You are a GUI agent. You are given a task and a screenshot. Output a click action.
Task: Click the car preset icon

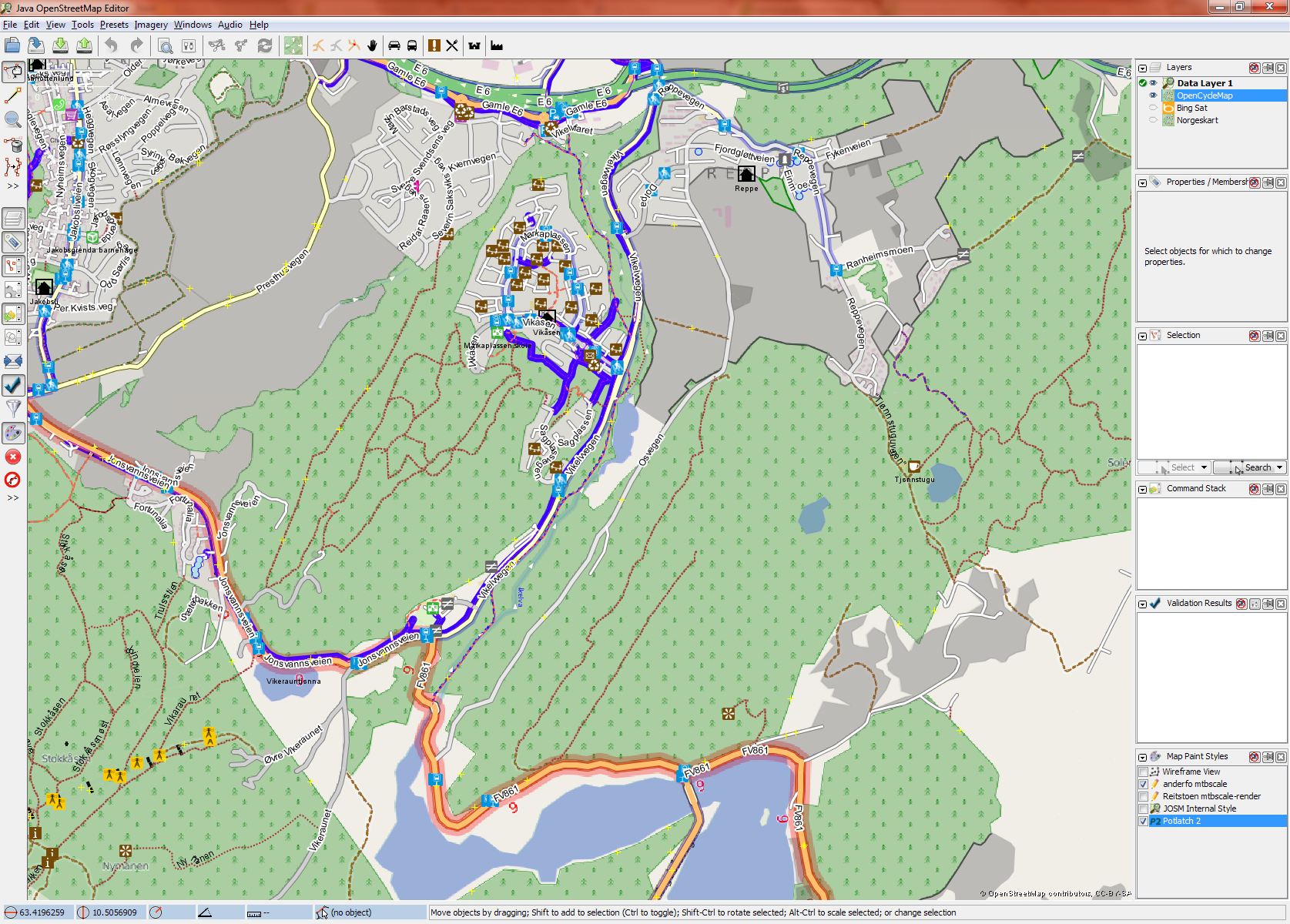click(x=394, y=45)
